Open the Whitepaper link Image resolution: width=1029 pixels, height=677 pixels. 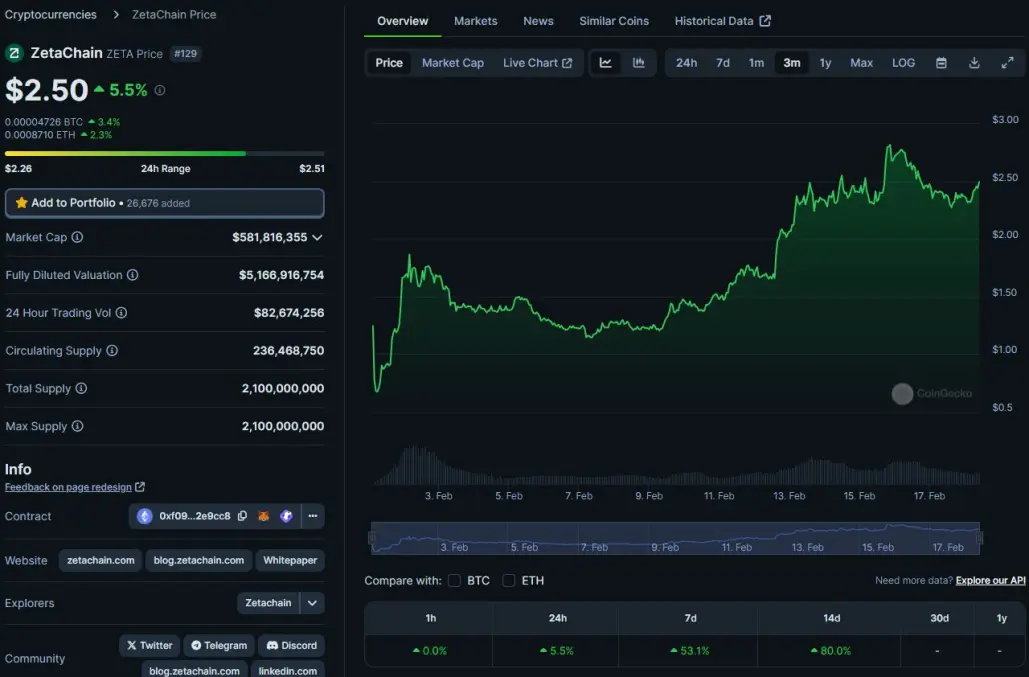click(x=290, y=560)
